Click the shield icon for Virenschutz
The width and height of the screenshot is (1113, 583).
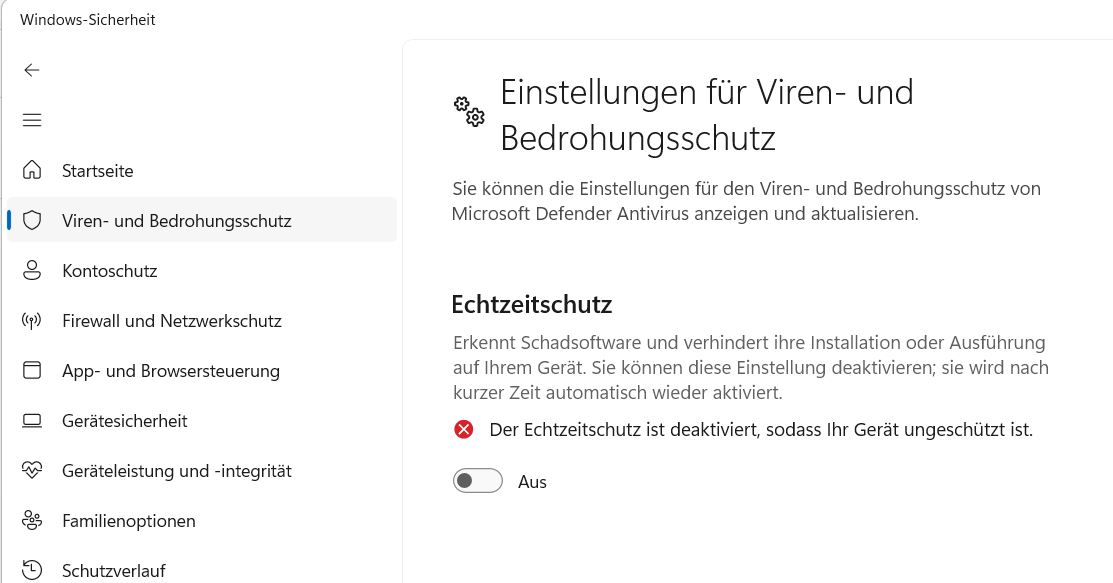(x=32, y=220)
